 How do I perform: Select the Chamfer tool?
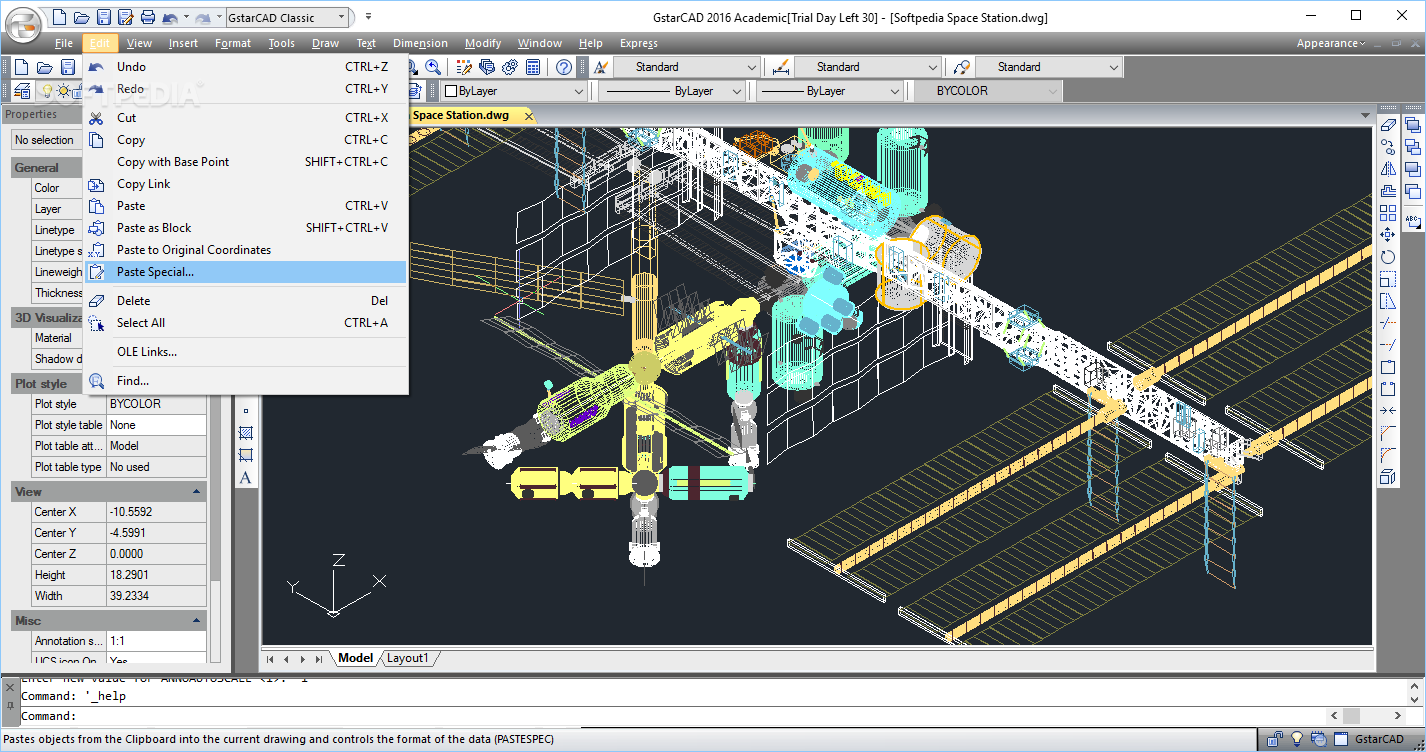tap(1388, 433)
